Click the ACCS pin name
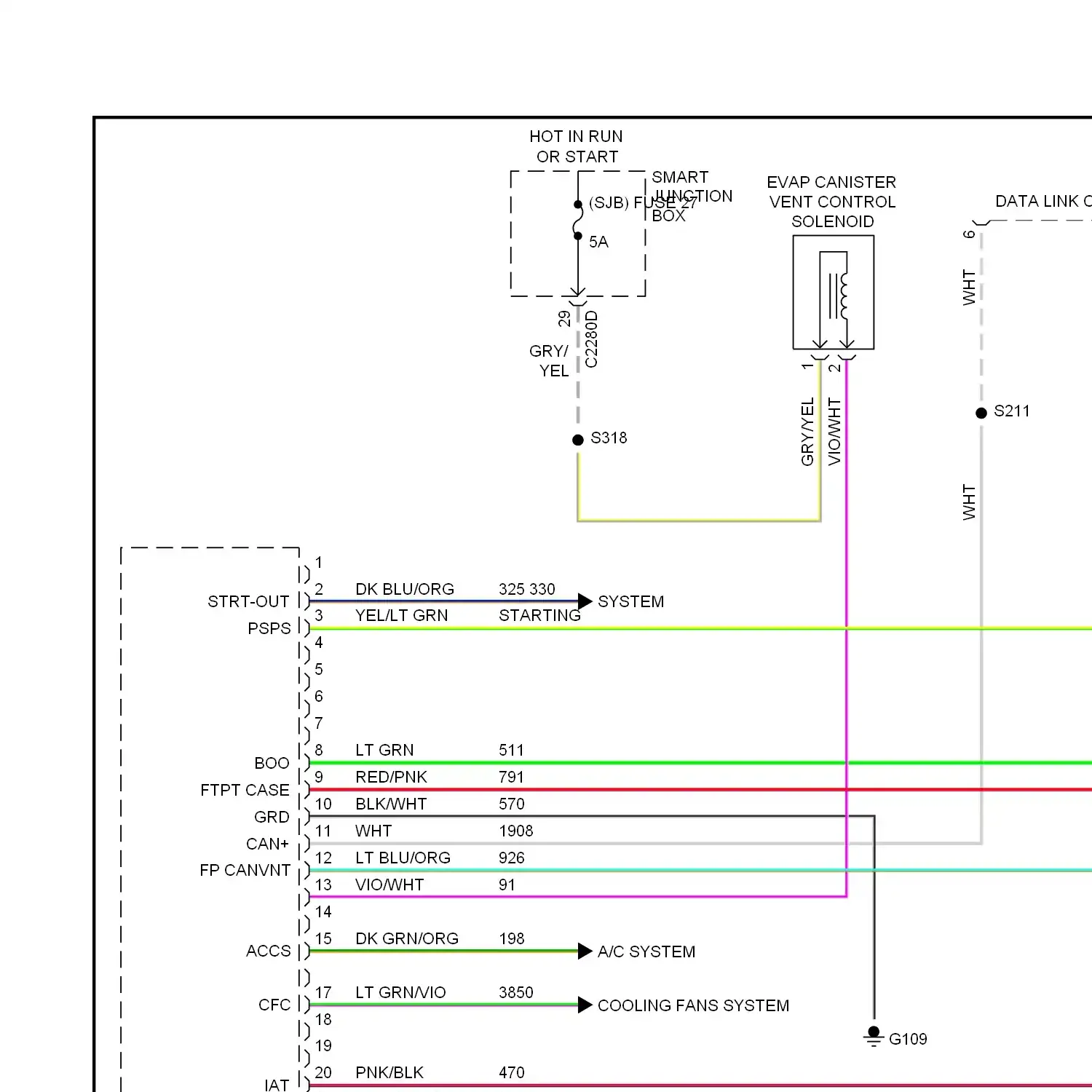The height and width of the screenshot is (1092, 1092). pyautogui.click(x=268, y=951)
